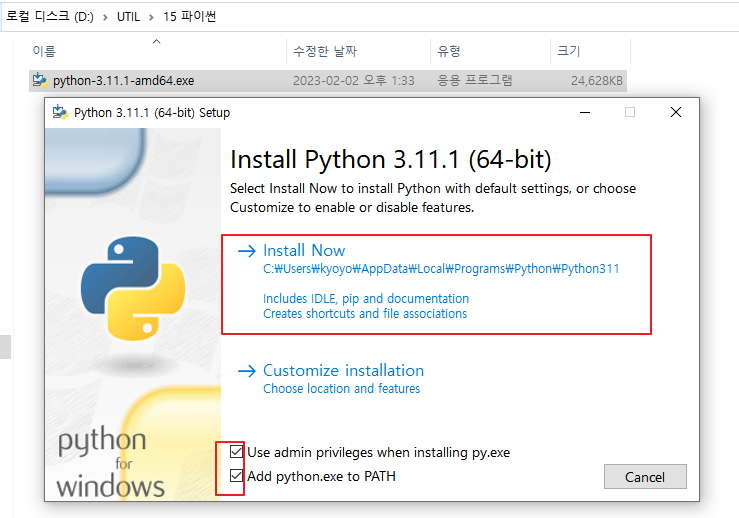The image size is (739, 518).
Task: Click the Install Now arrow icon
Action: [x=247, y=251]
